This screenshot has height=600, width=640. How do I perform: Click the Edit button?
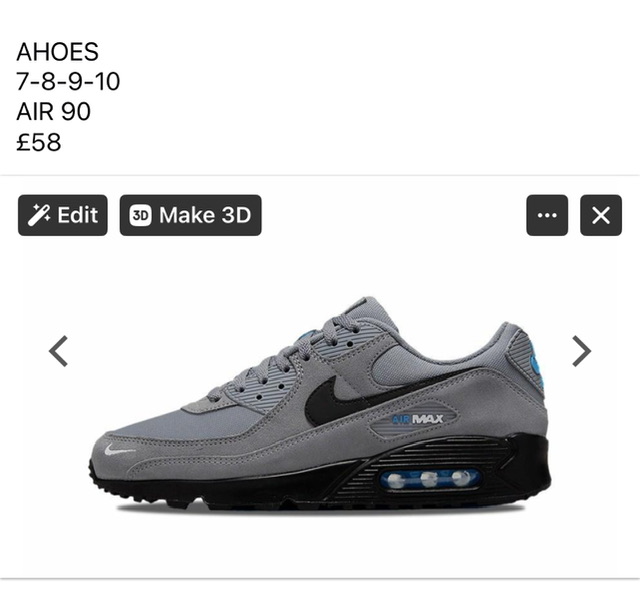tap(62, 215)
